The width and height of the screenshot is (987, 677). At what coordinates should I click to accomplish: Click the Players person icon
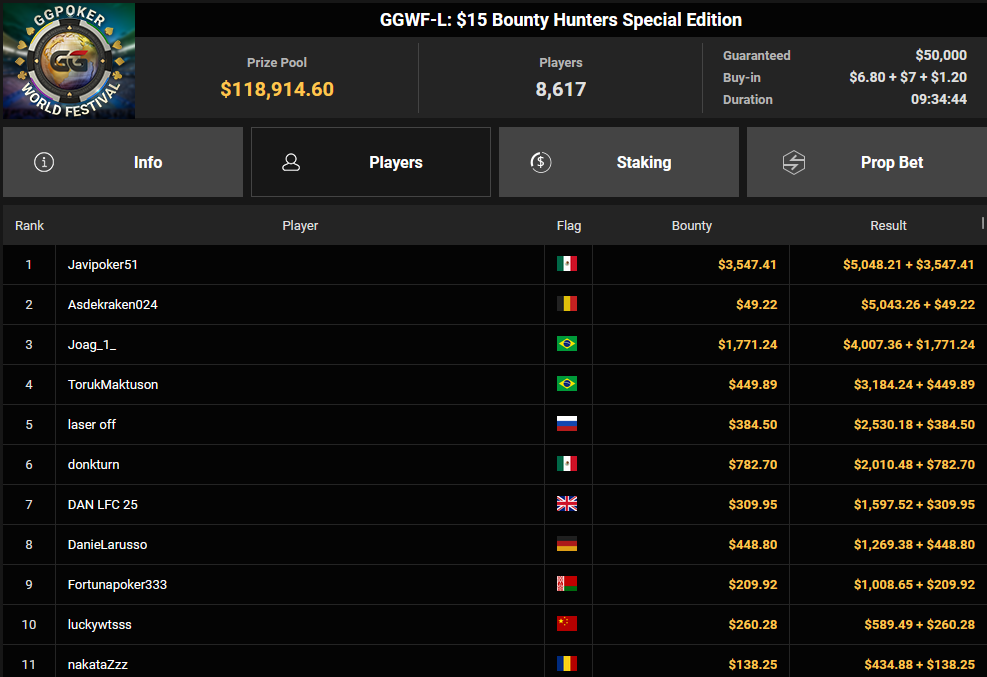pos(291,162)
